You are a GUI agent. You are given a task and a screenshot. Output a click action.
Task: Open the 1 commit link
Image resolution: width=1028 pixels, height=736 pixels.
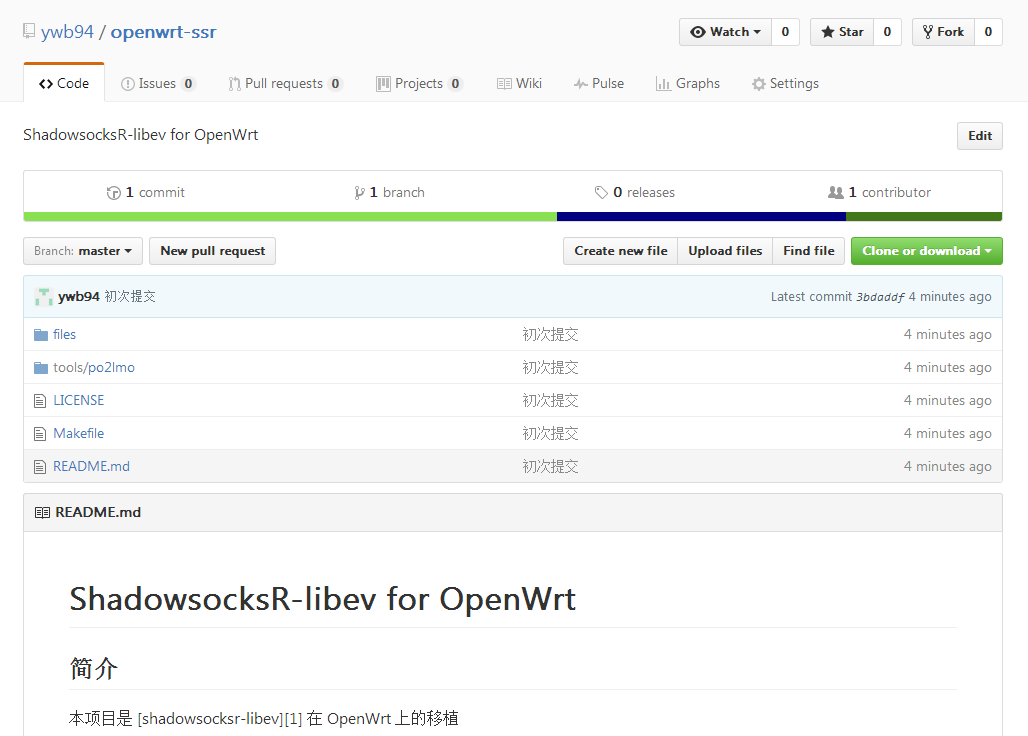coord(146,193)
